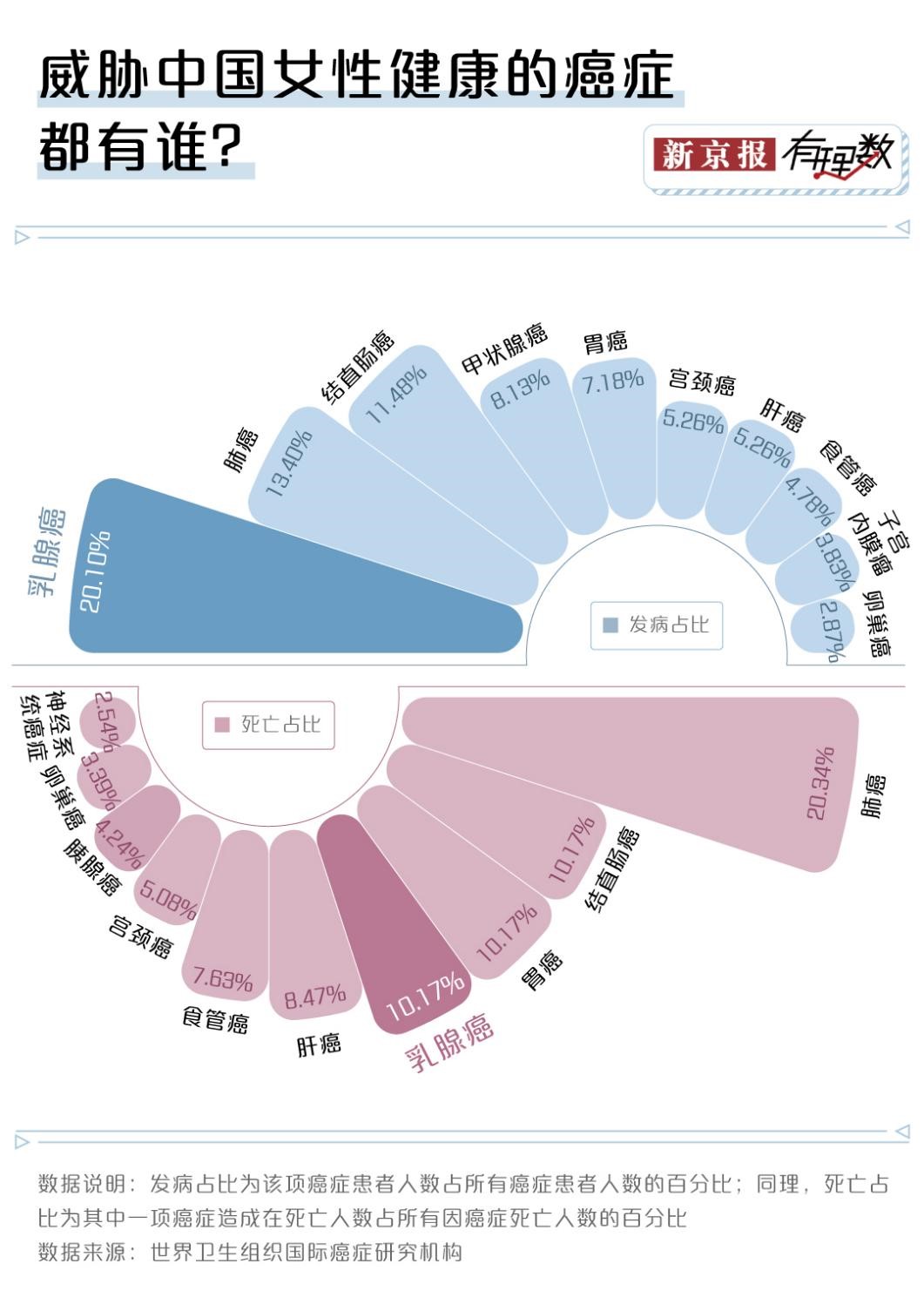
Task: Click the red 新京报 logo
Action: click(713, 154)
